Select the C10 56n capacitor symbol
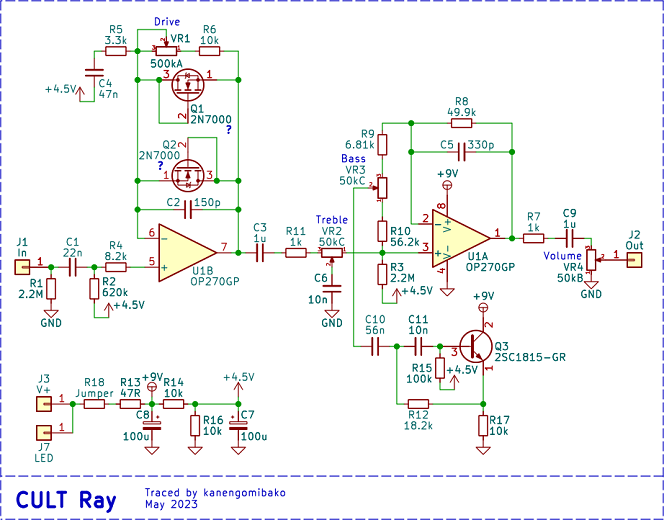 click(375, 346)
